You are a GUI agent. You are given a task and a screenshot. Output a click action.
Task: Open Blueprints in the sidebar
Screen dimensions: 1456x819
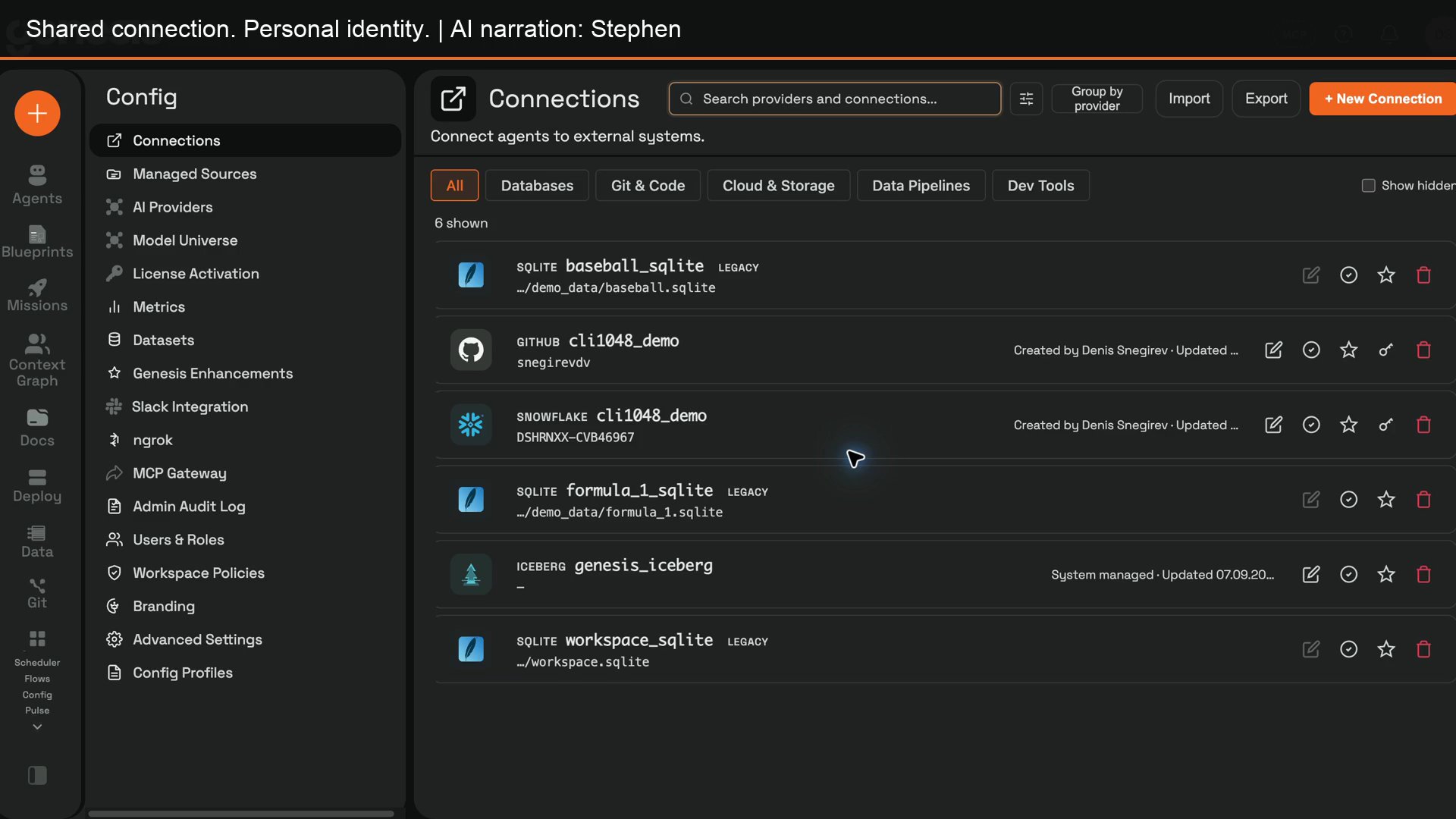[x=37, y=242]
